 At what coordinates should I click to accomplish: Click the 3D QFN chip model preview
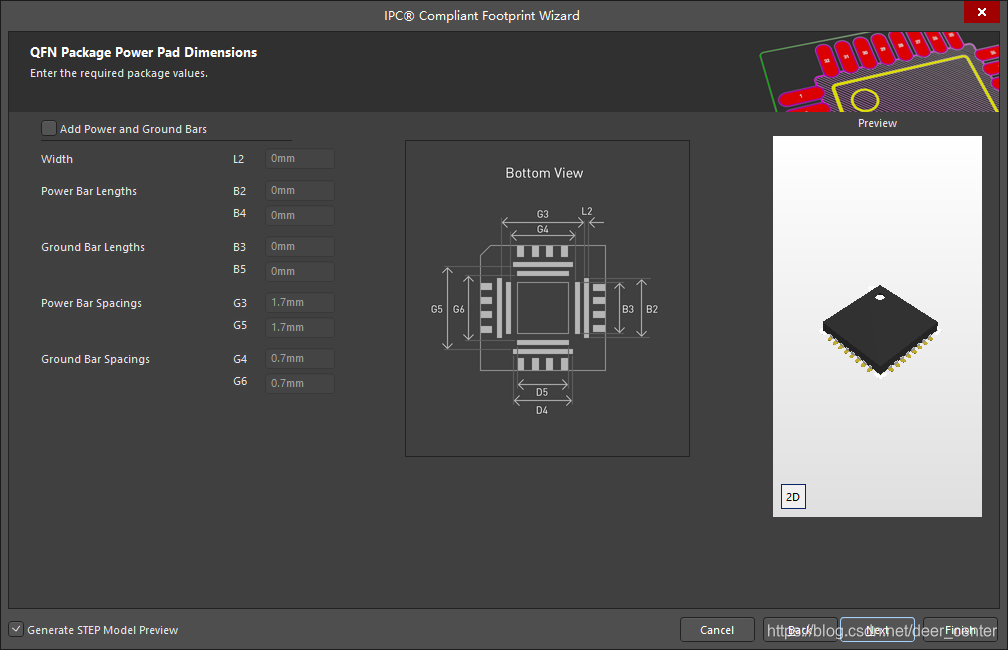pos(880,332)
